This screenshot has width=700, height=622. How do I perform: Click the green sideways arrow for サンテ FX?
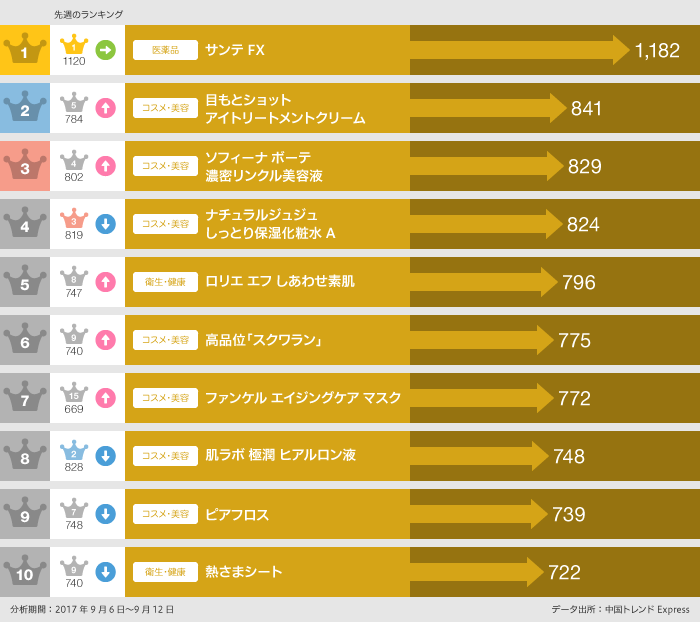[105, 50]
